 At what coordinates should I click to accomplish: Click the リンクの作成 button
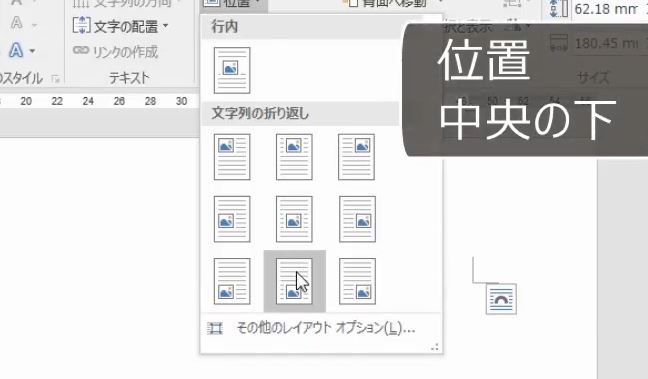point(116,52)
